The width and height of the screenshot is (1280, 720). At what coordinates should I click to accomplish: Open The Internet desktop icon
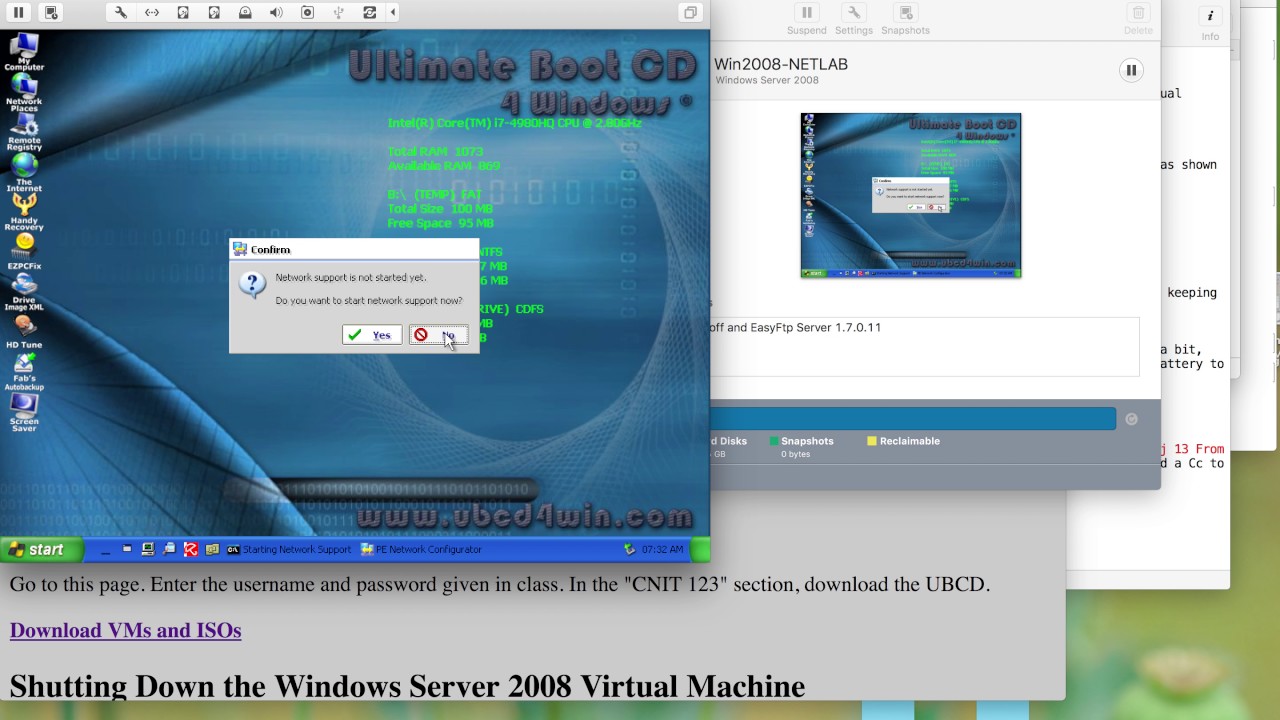24,172
